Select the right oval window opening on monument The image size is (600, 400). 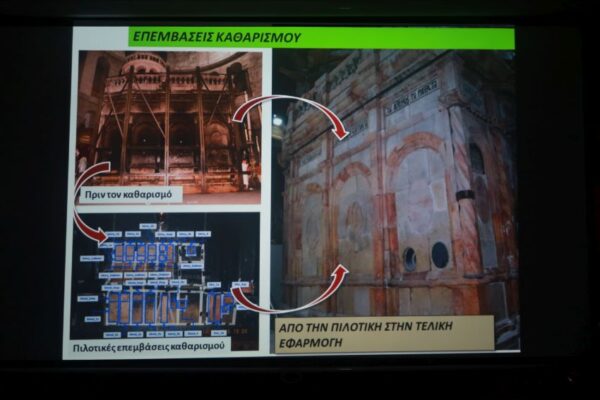439,255
